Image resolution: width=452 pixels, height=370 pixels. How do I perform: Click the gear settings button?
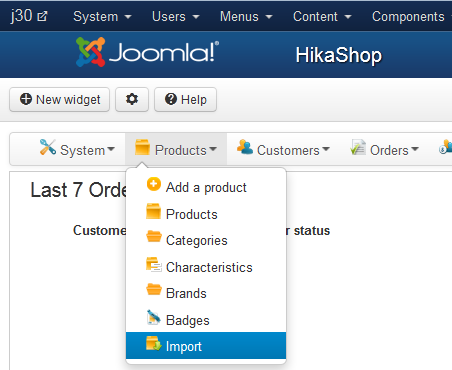point(132,99)
